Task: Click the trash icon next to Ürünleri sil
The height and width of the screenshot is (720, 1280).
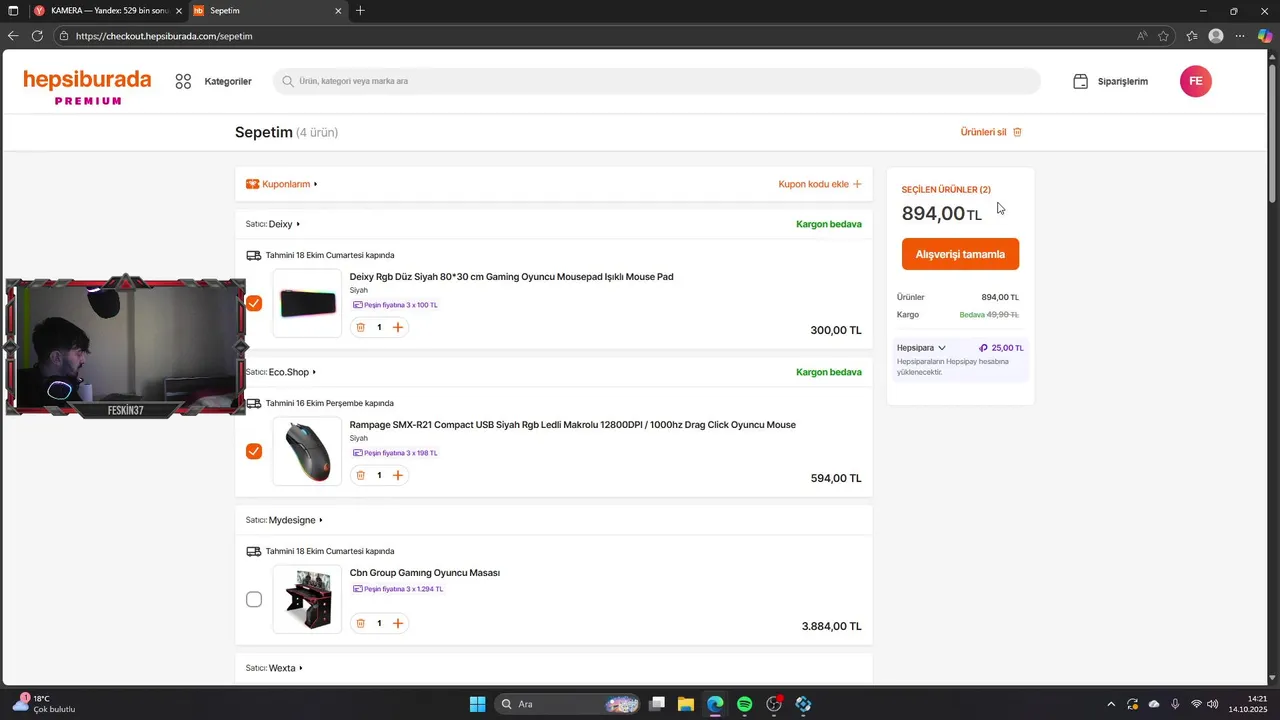Action: point(1018,132)
